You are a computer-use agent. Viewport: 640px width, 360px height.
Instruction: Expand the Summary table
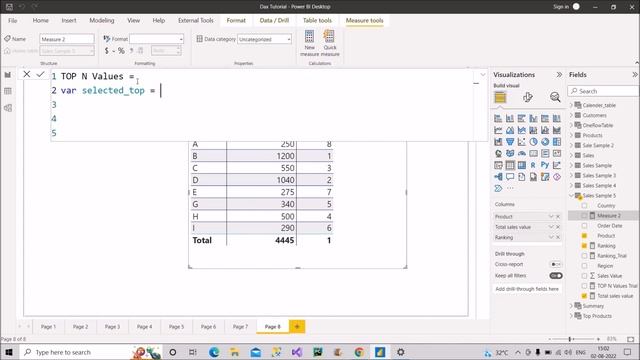click(571, 306)
